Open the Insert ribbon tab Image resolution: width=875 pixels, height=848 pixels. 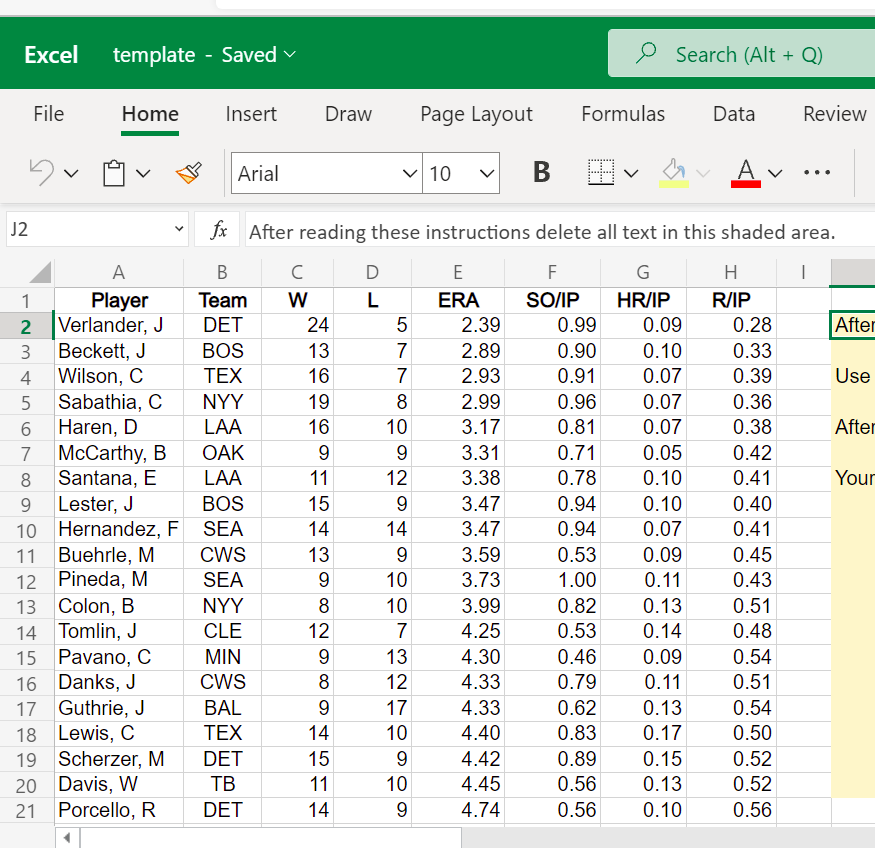251,114
